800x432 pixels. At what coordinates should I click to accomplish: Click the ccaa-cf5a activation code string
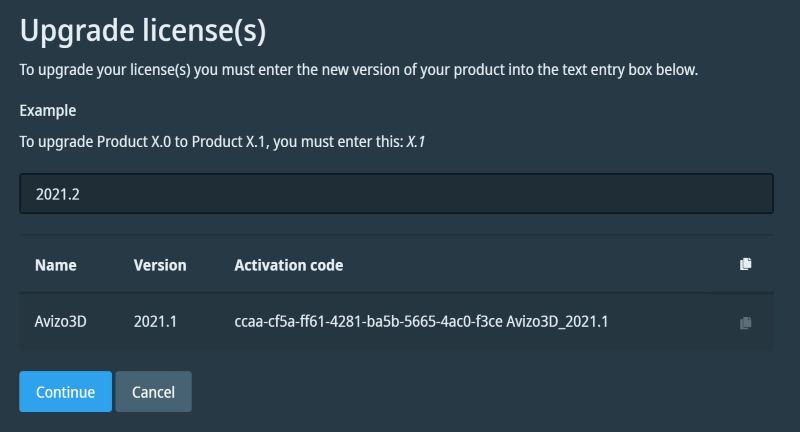(368, 321)
